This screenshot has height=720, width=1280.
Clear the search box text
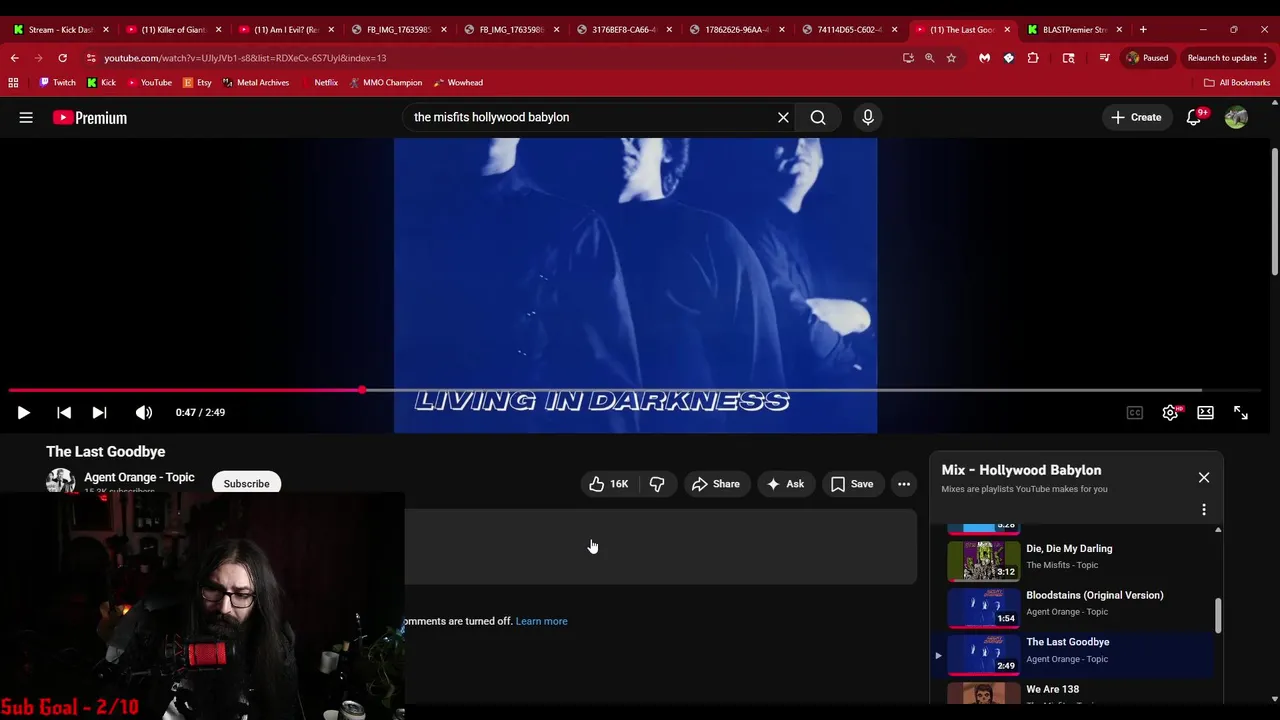pyautogui.click(x=783, y=118)
